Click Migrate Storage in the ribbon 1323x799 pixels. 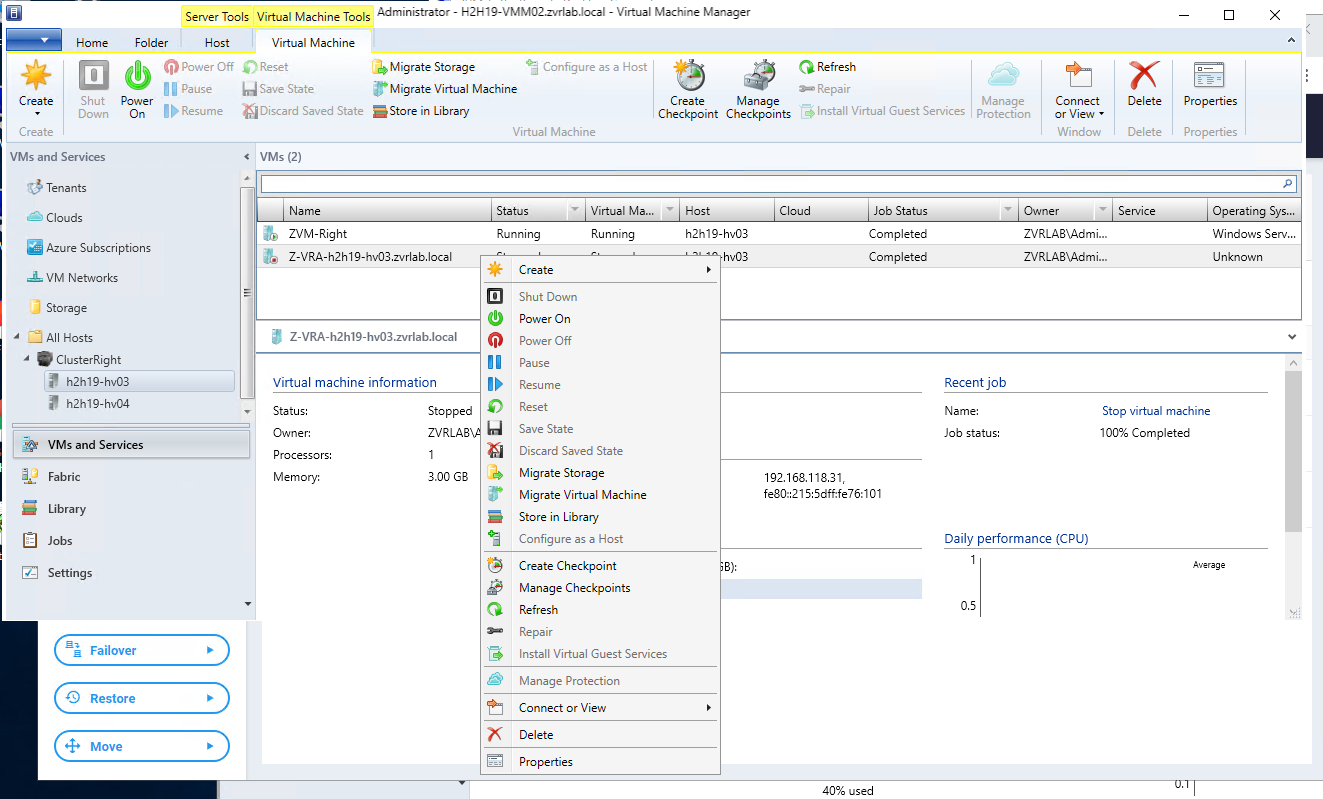click(x=423, y=67)
